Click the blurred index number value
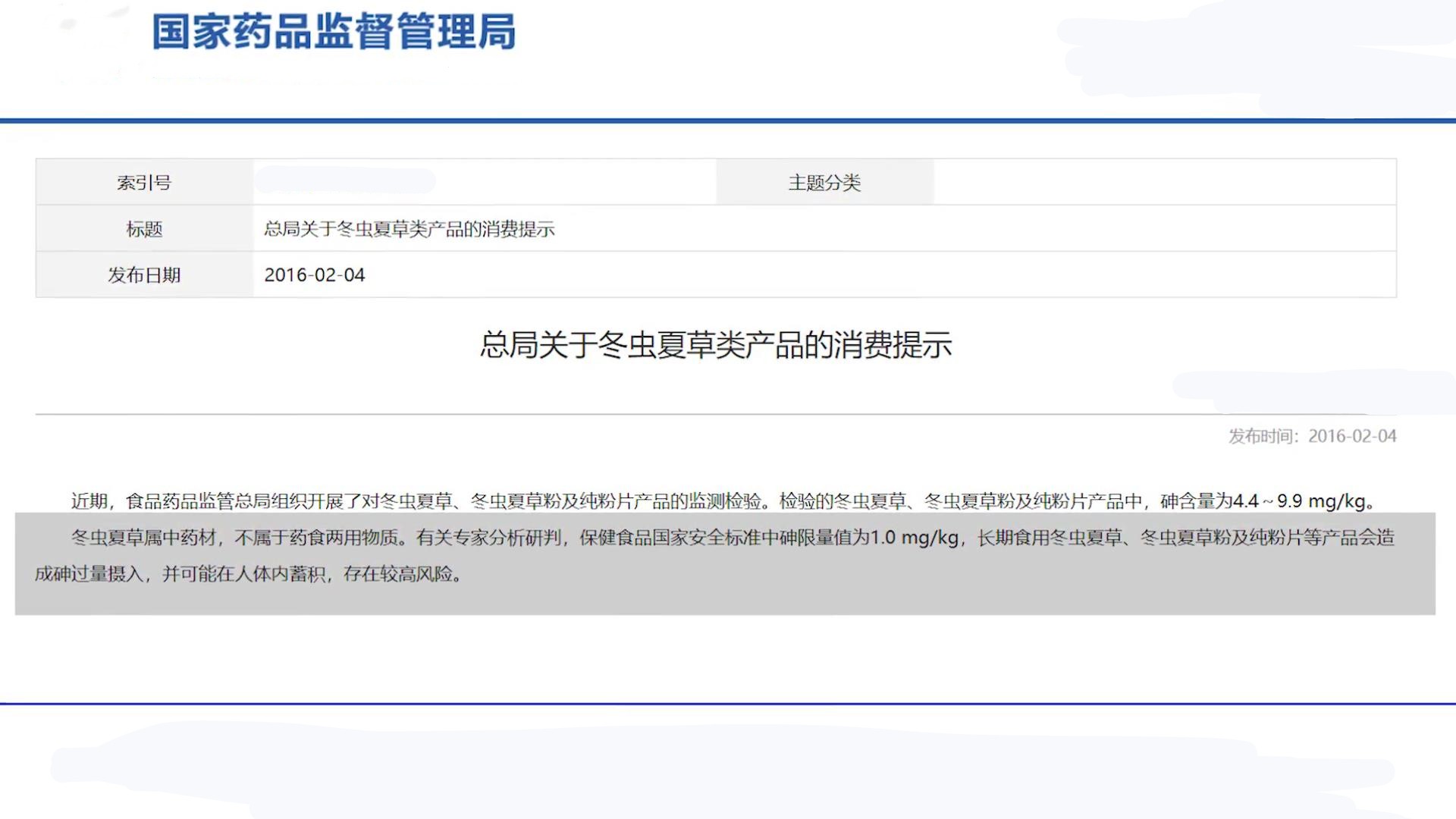Screen dimensions: 1456x819 [346, 181]
